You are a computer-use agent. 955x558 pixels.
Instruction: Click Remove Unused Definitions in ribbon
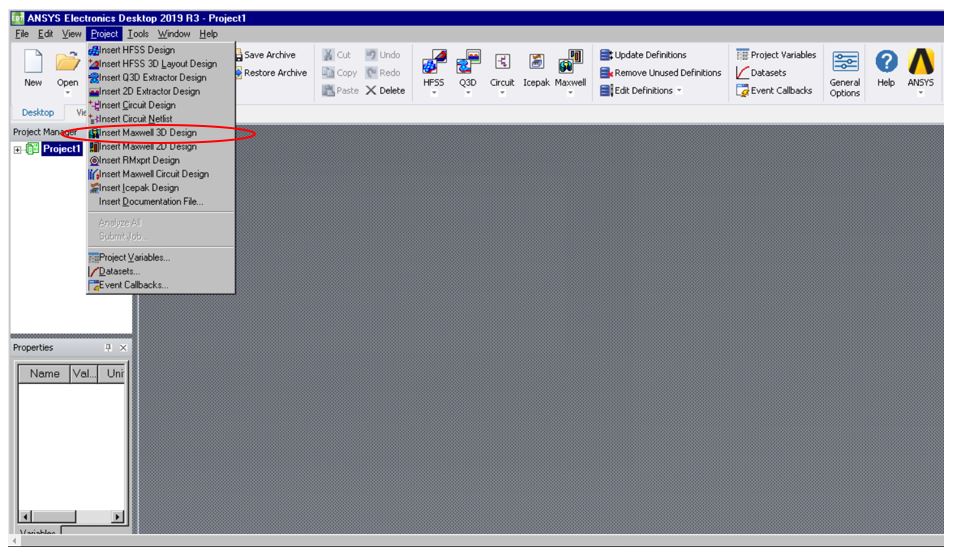pos(661,72)
